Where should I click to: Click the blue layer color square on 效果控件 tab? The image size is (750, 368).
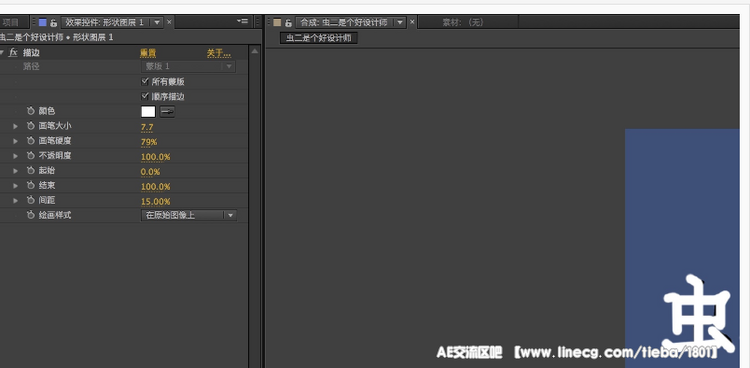43,22
